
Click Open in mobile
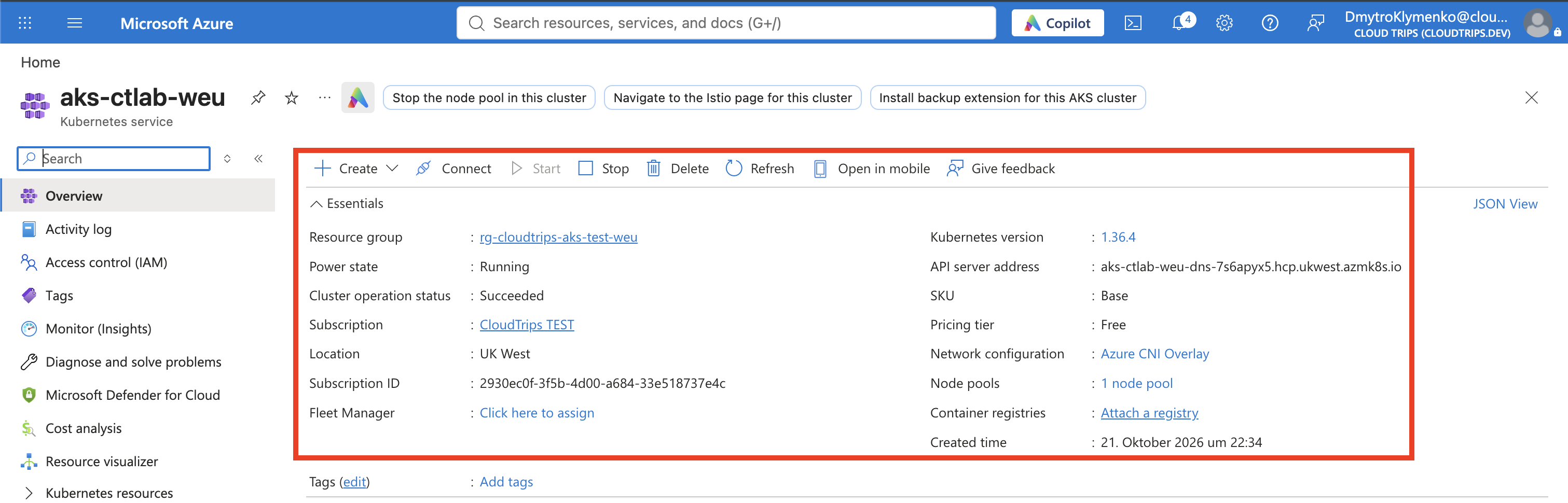click(872, 169)
